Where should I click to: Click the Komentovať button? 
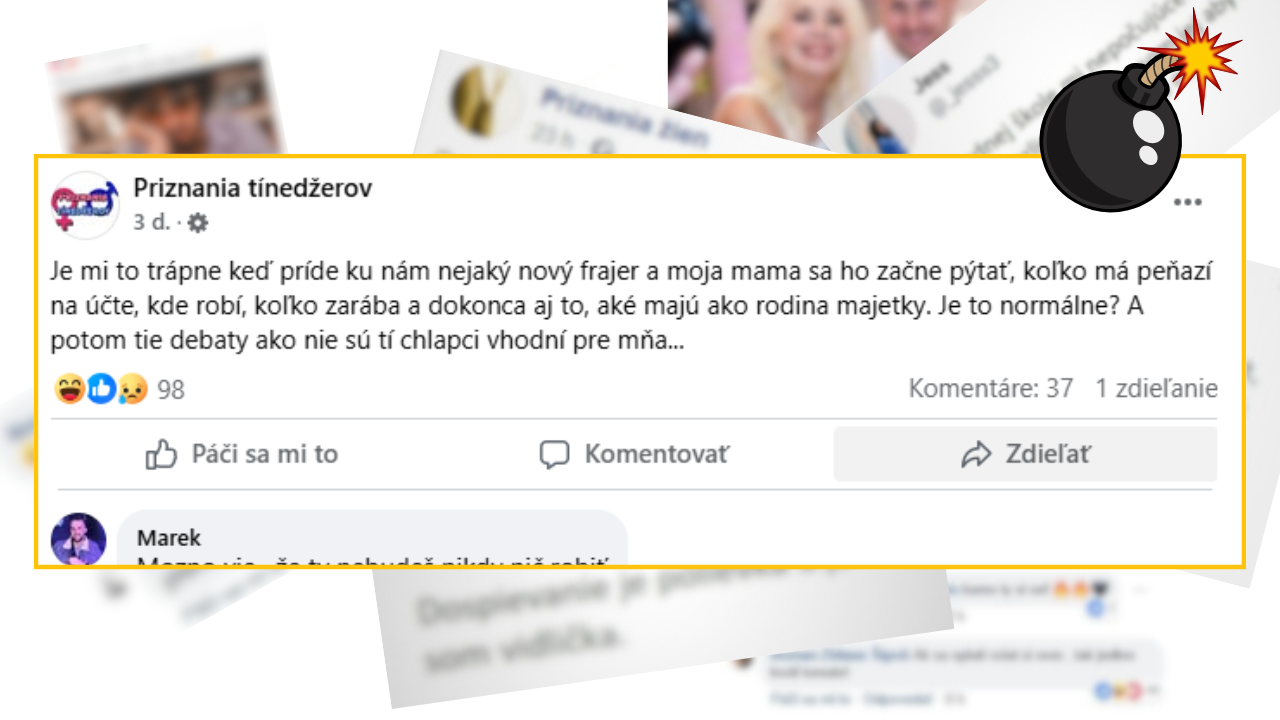635,455
